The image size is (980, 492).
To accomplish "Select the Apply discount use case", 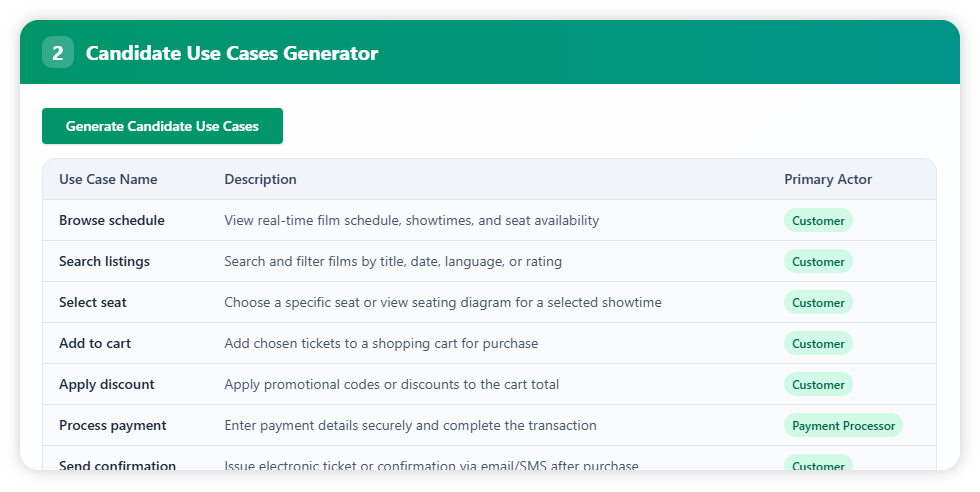I will click(107, 385).
